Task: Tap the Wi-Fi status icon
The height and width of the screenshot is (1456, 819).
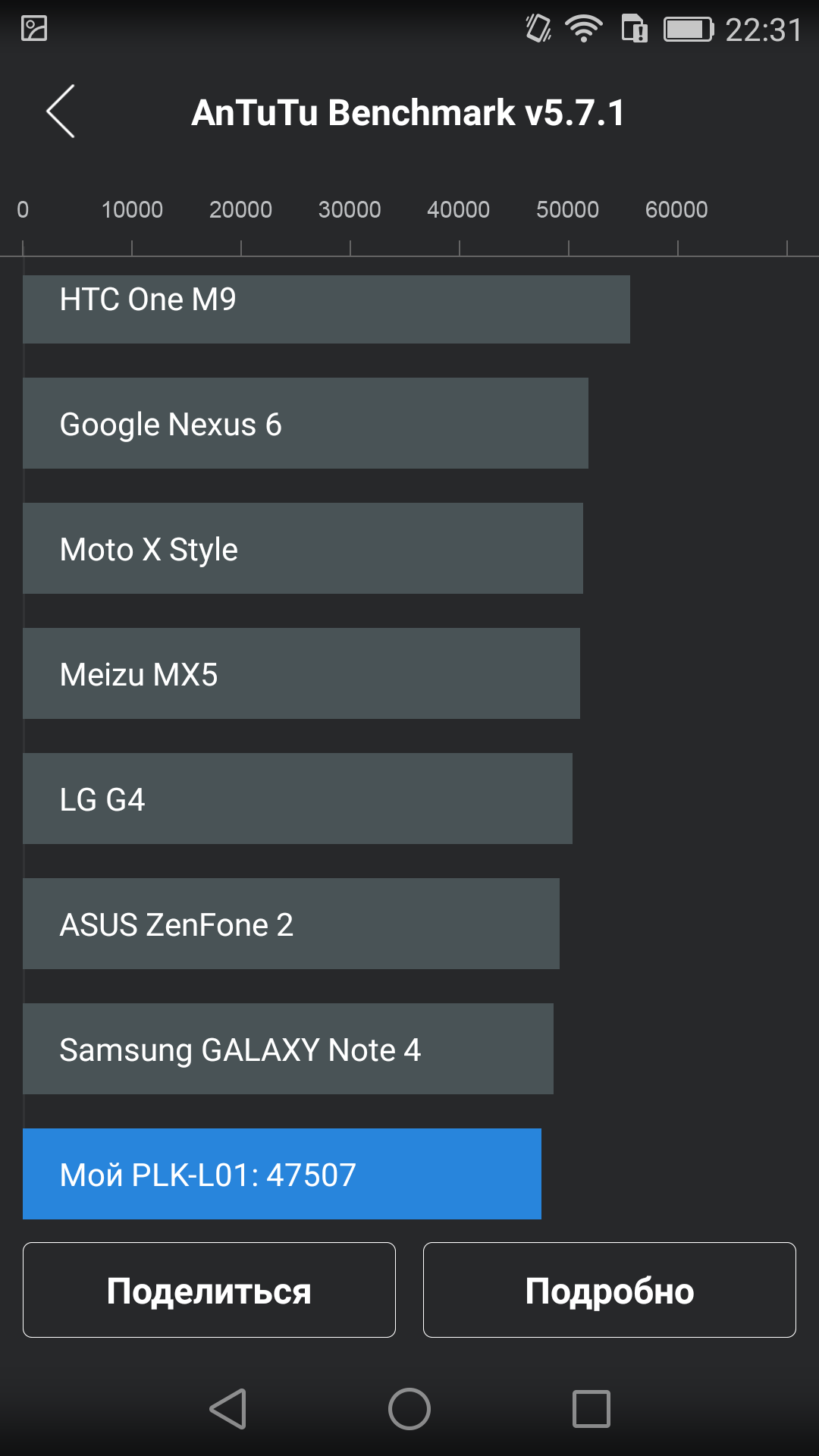Action: pos(583,30)
